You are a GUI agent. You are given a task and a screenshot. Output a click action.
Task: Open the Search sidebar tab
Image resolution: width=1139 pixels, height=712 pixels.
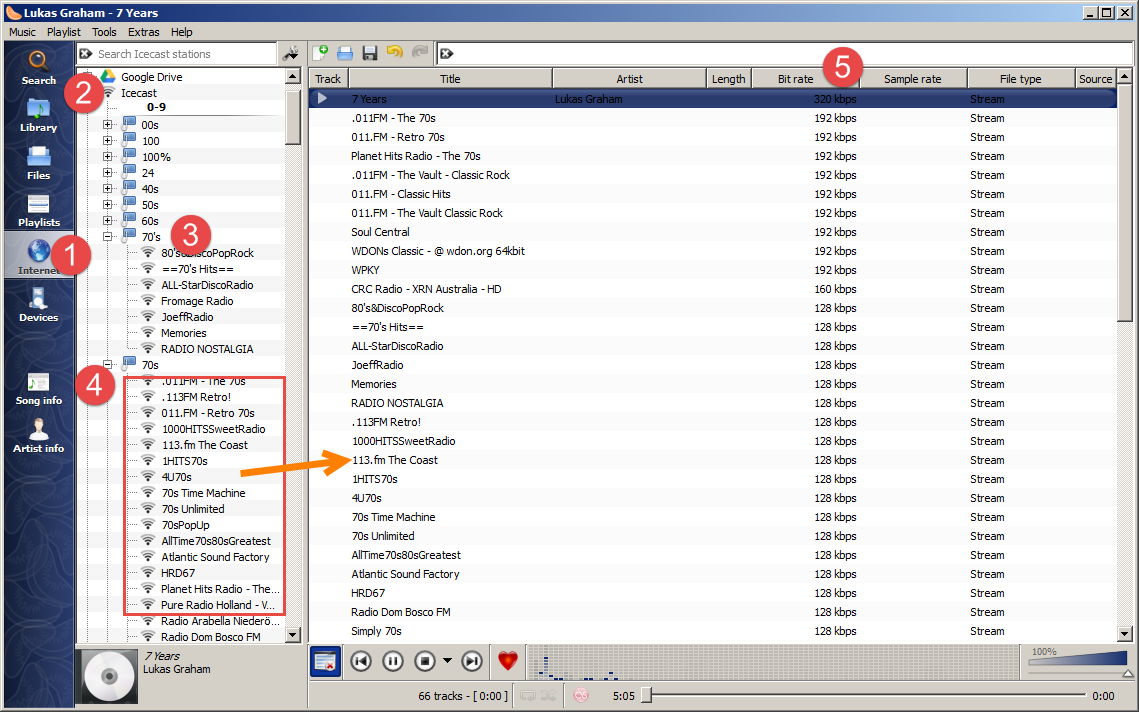[38, 68]
